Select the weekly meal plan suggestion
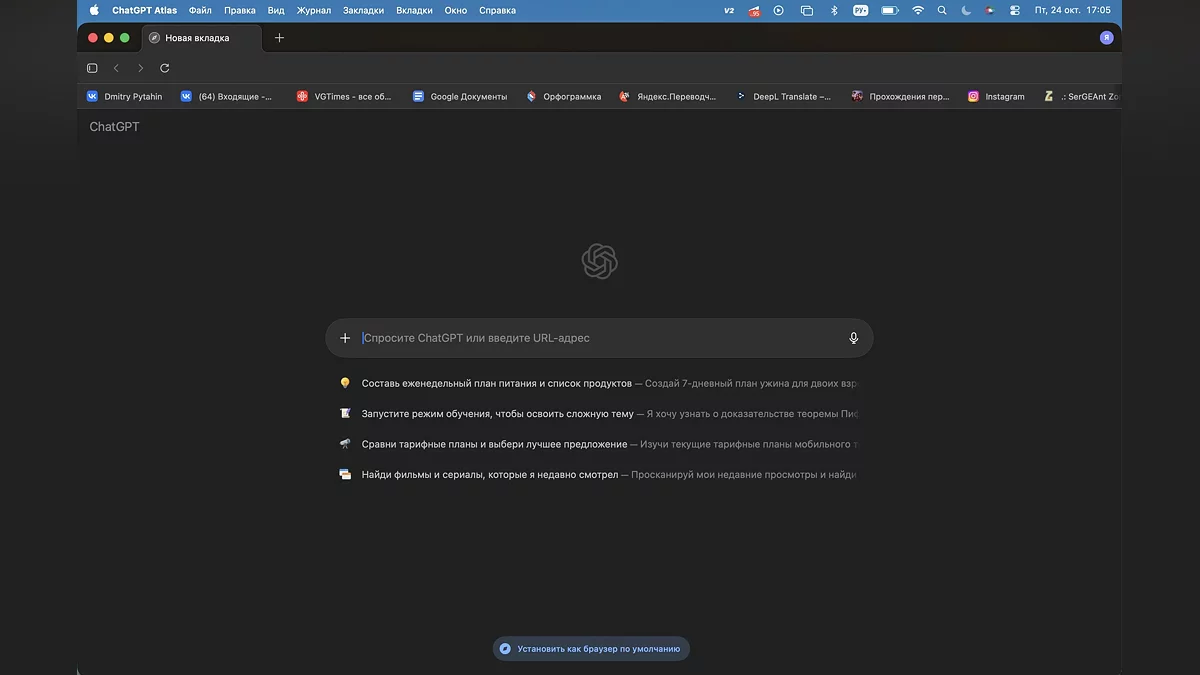Image resolution: width=1200 pixels, height=675 pixels. 598,383
